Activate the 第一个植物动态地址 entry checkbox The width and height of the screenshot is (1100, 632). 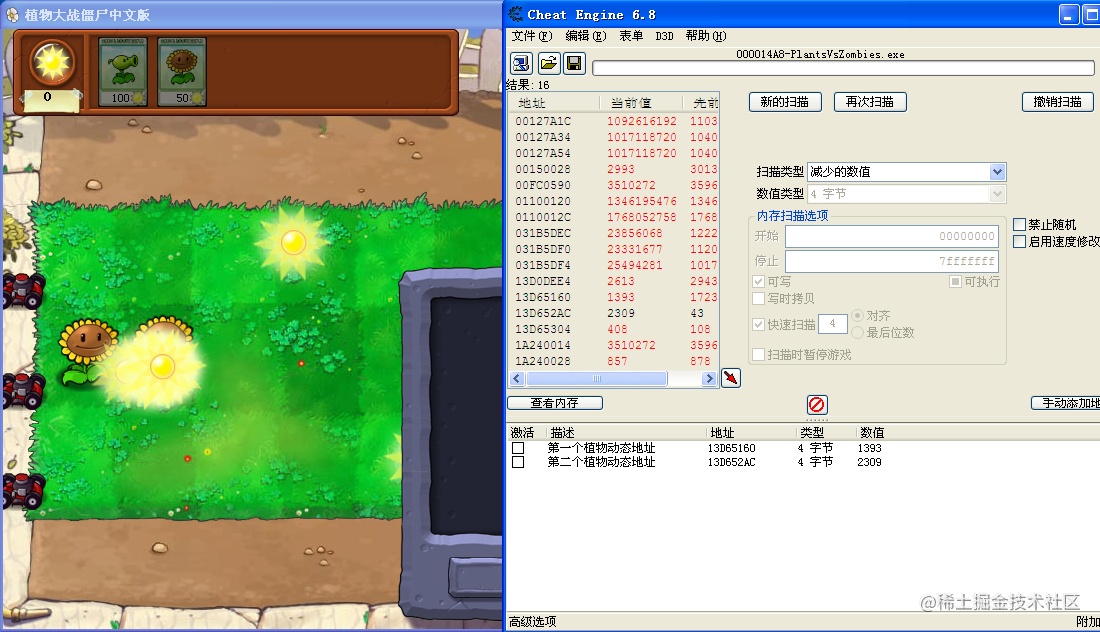[518, 448]
